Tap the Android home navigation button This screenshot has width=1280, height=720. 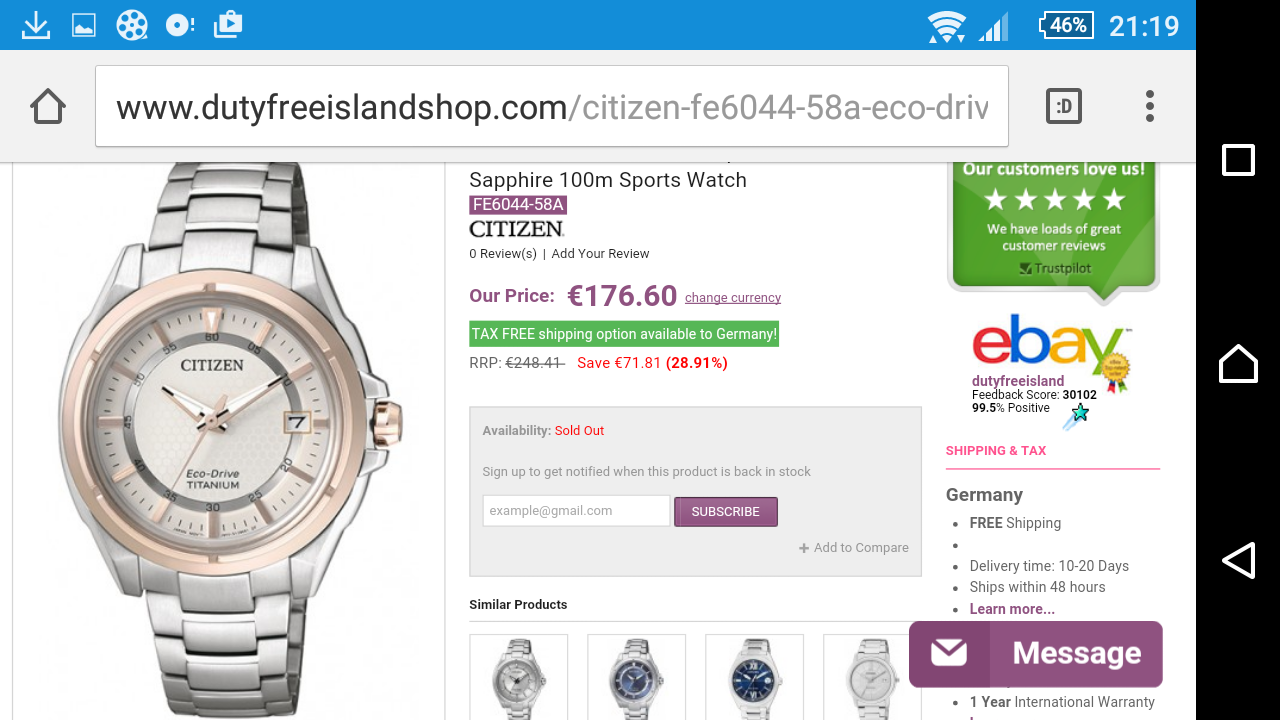pos(1238,363)
